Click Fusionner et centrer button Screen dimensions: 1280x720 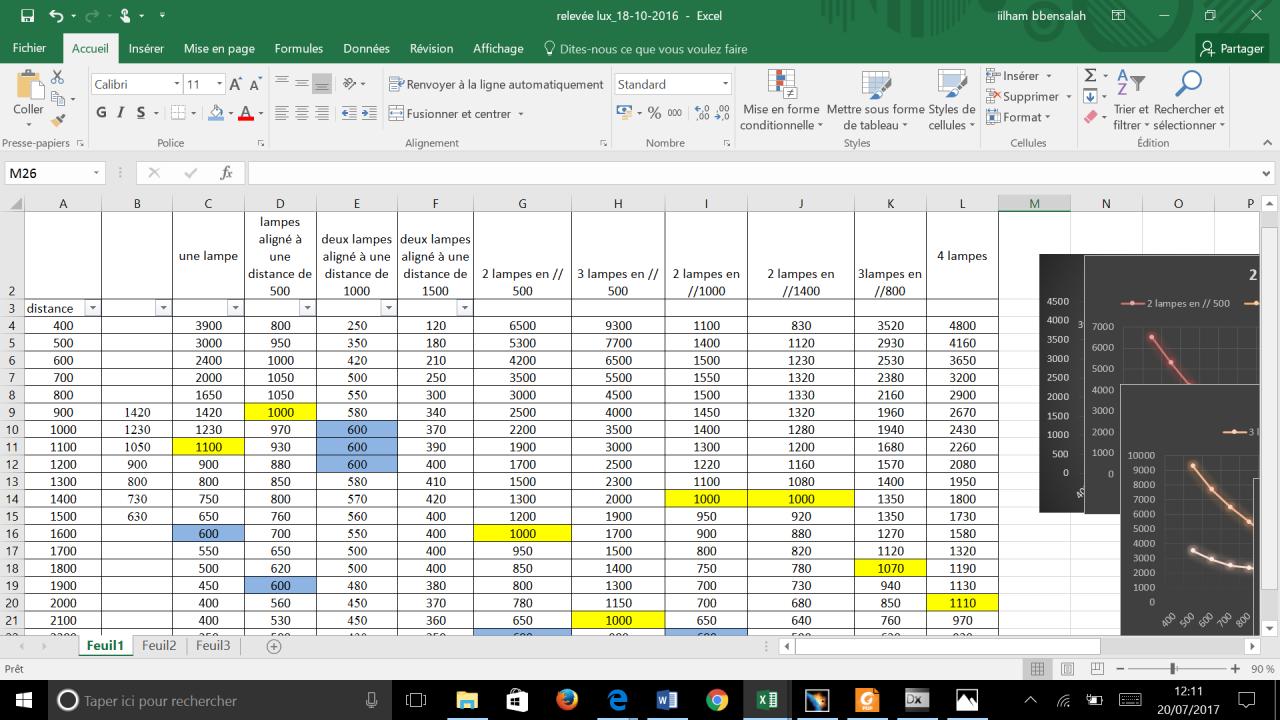point(456,114)
